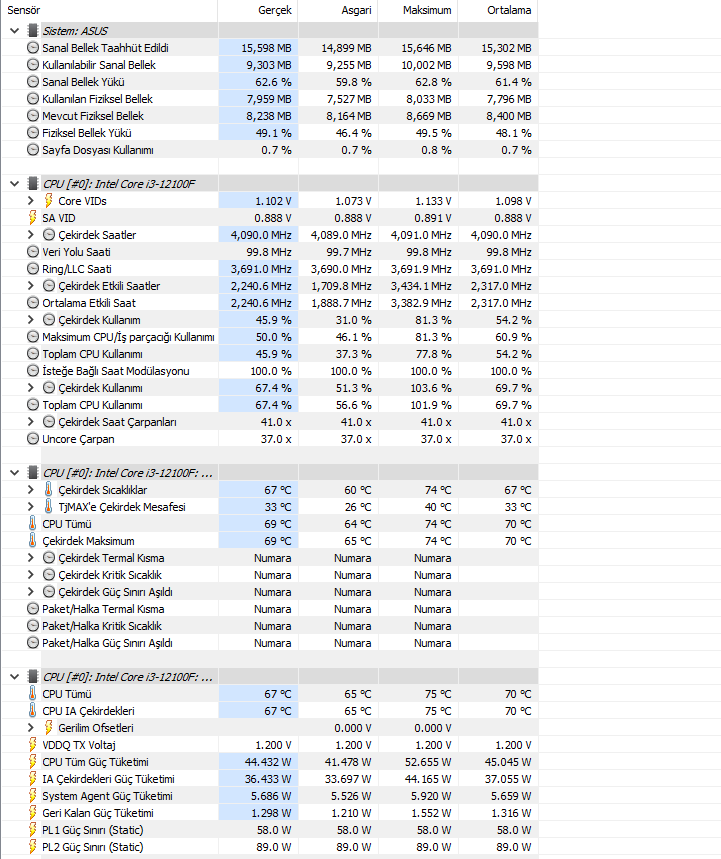Select the IA Çekirdekleri Güç Tüketimi row
Screen dimensions: 721x859
(x=270, y=778)
